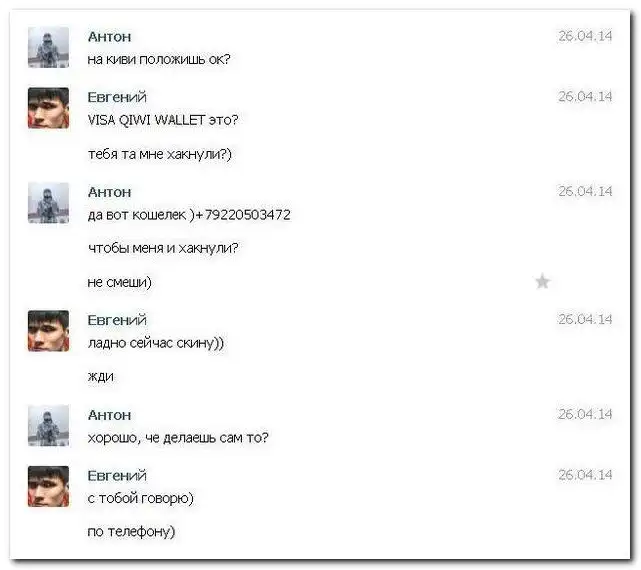Viewport: 641px width, 570px height.
Task: Open the Антон name link above 'да вот кошелек'
Action: tap(110, 192)
